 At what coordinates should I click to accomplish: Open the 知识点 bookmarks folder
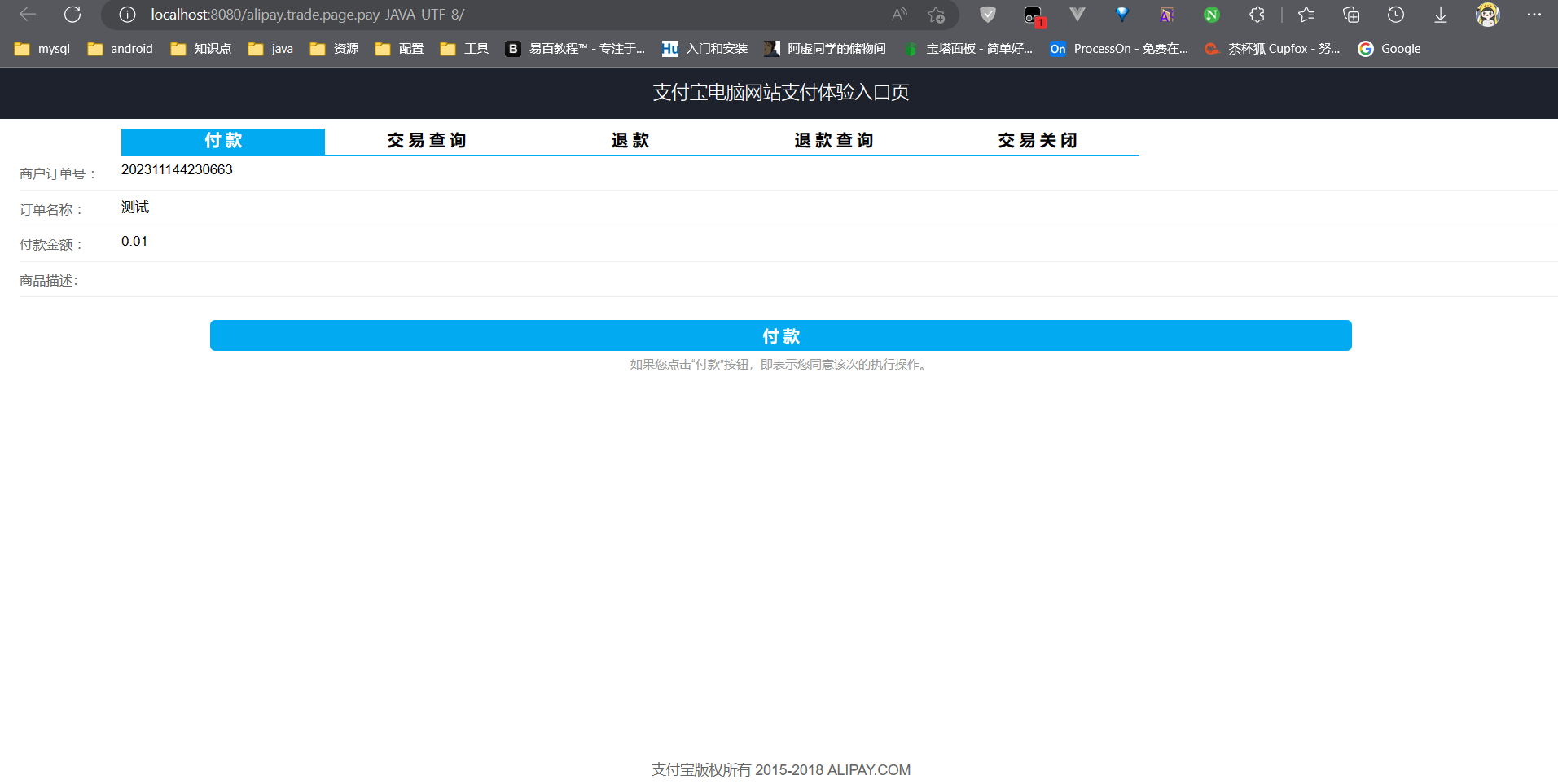[x=200, y=49]
